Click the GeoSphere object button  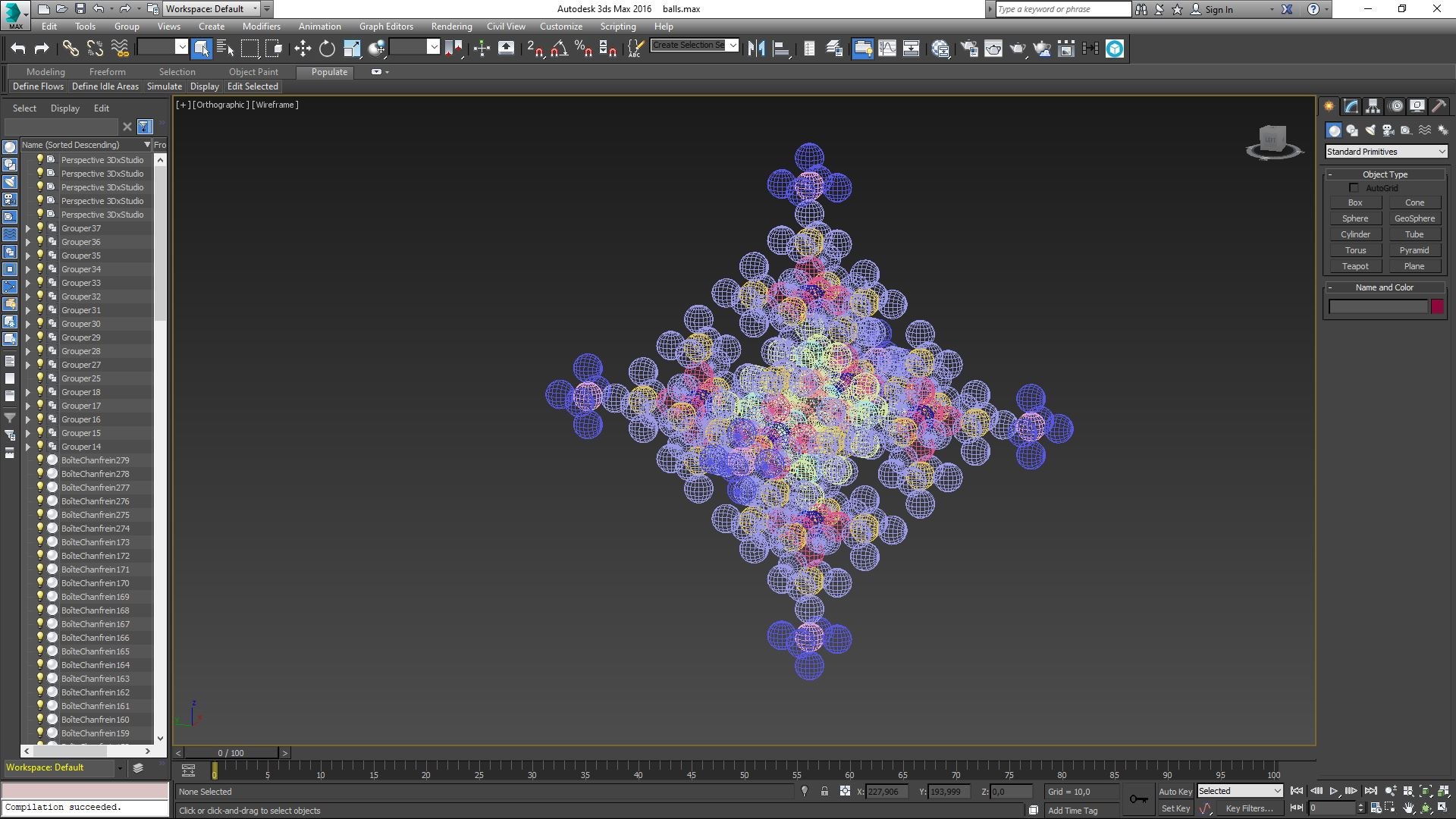(x=1414, y=218)
